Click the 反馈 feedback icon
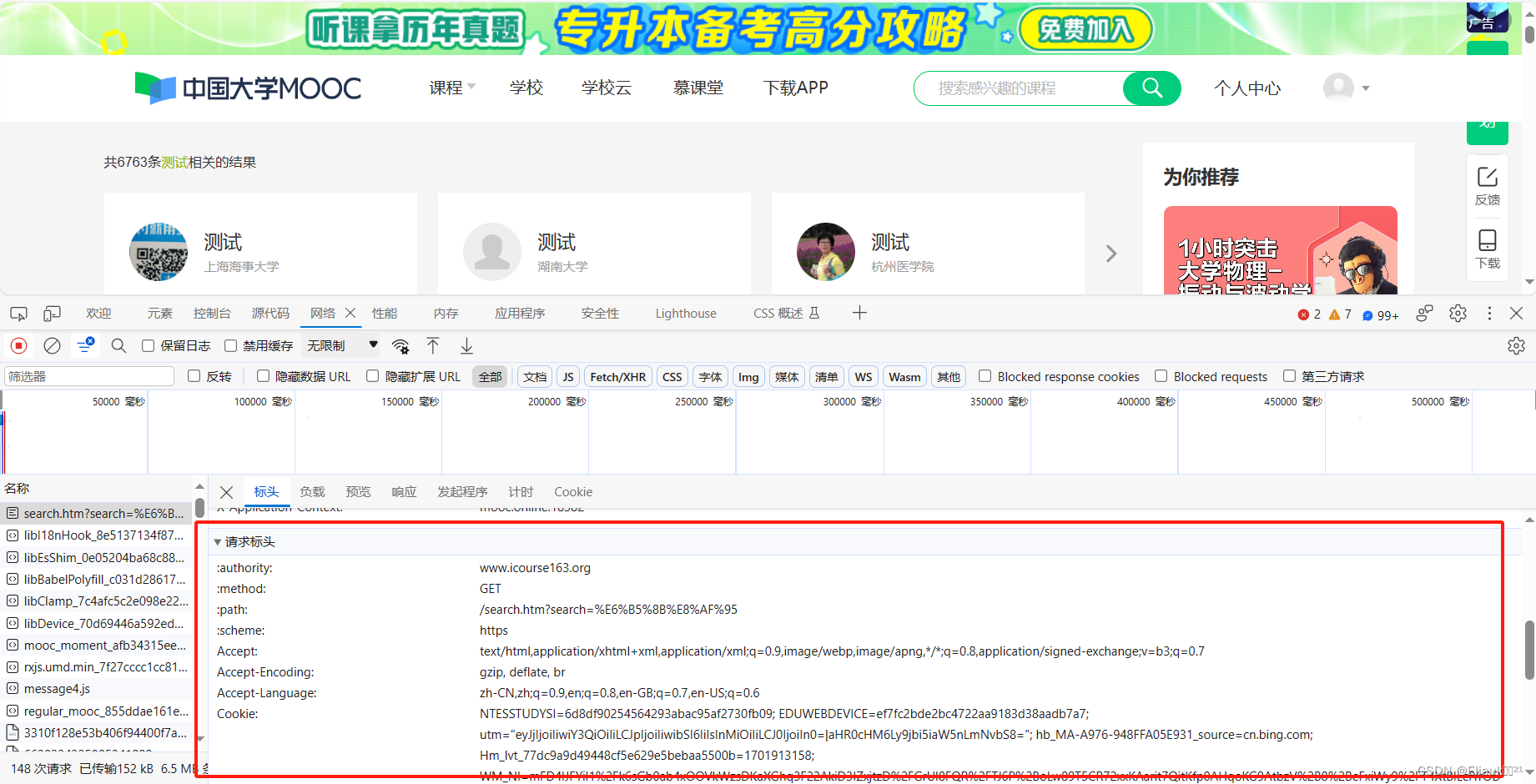Viewport: 1536px width, 784px height. [1488, 185]
